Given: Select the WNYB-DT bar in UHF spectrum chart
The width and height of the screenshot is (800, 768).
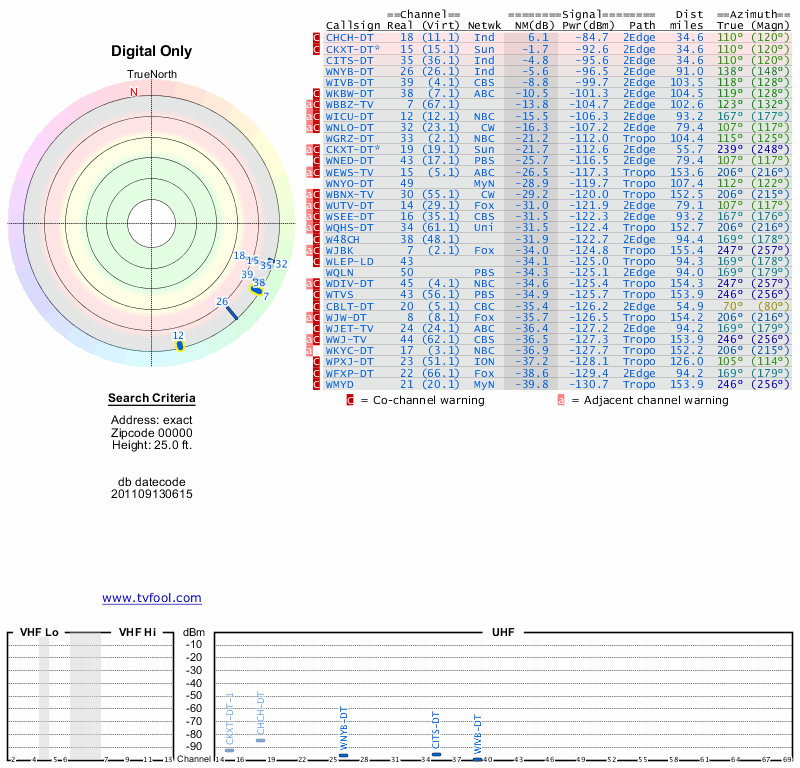Looking at the screenshot, I should point(344,755).
